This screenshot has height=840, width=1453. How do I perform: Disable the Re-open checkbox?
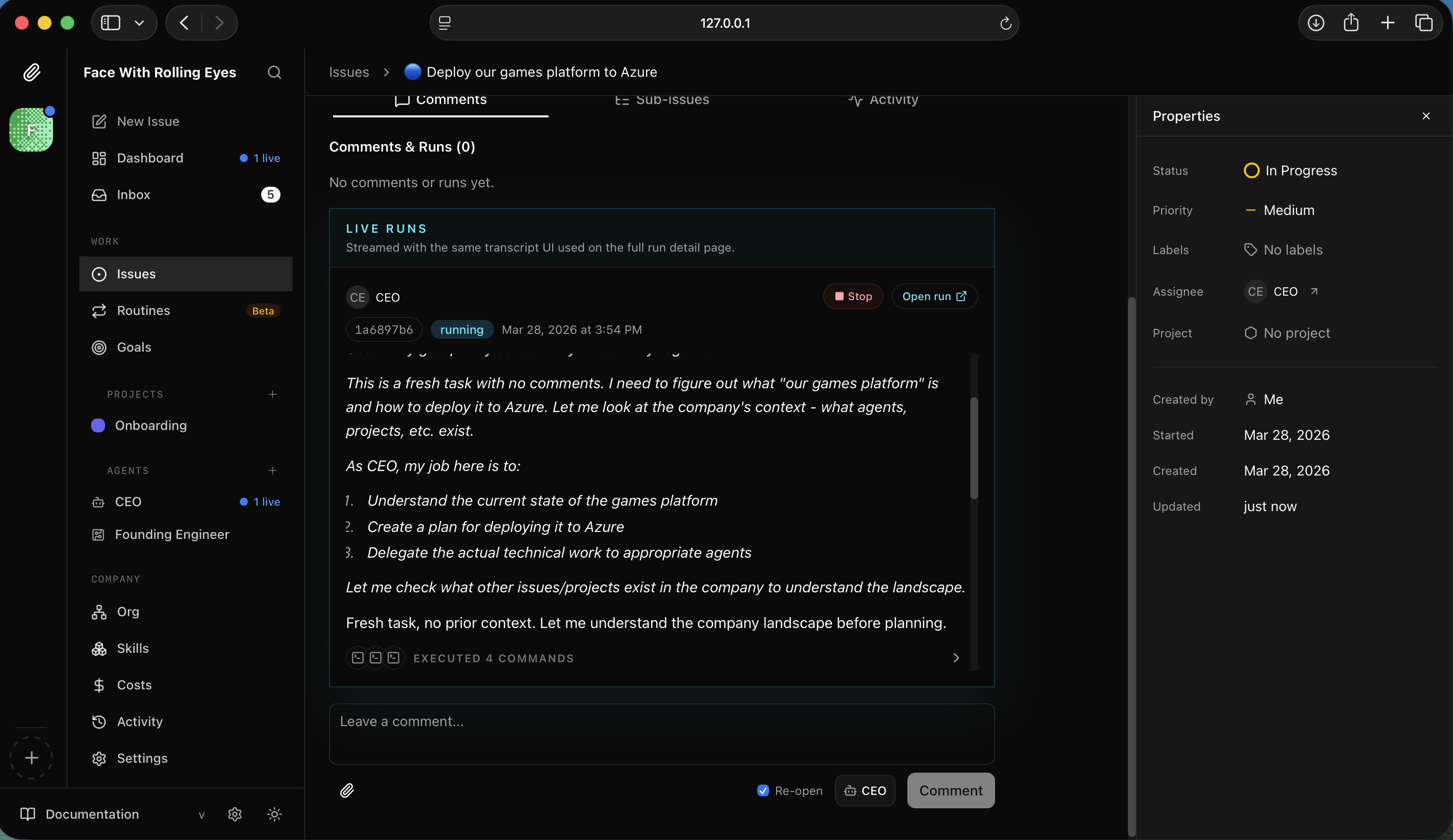pos(763,790)
